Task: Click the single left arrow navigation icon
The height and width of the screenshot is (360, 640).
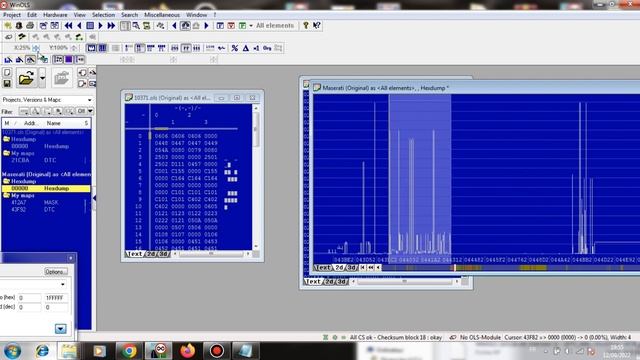Action: 80,25
